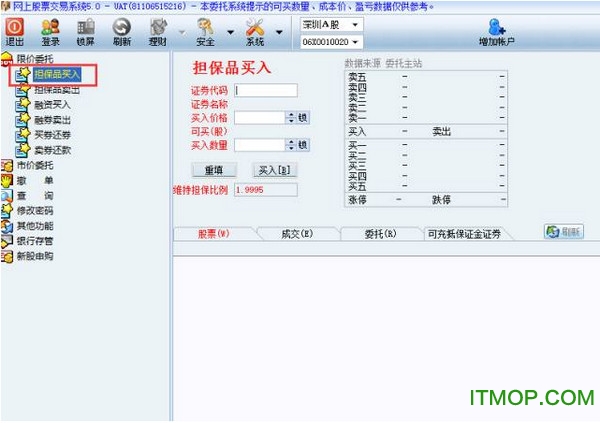Click the 融资买入 star icon

coord(23,104)
